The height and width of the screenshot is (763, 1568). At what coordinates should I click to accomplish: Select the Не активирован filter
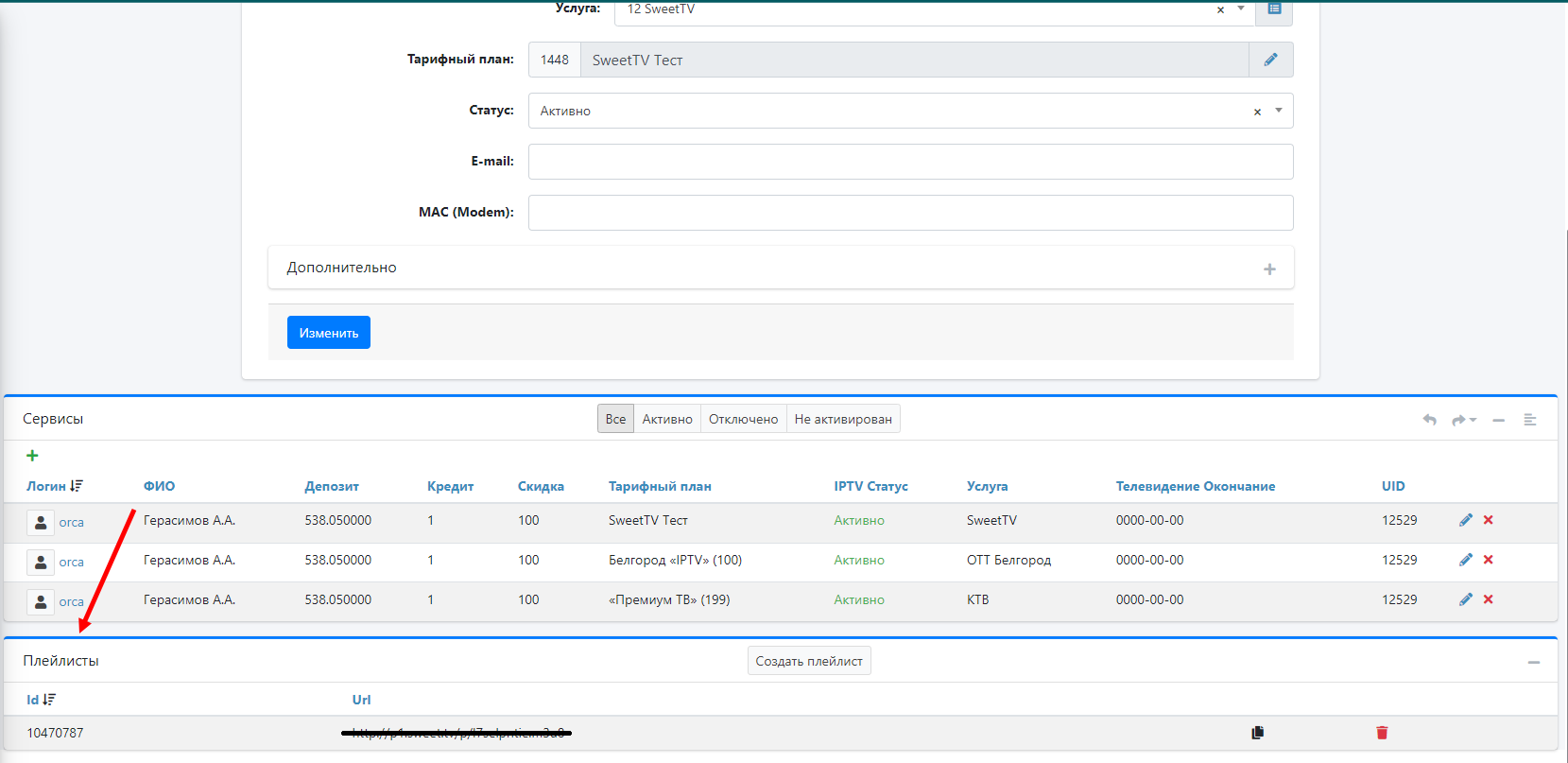pos(843,419)
